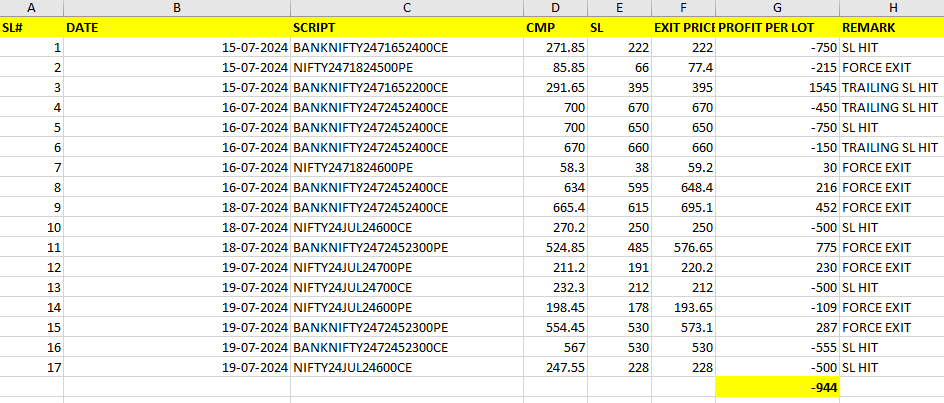The image size is (944, 403).
Task: Click CMP value 271.85
Action: [x=555, y=48]
